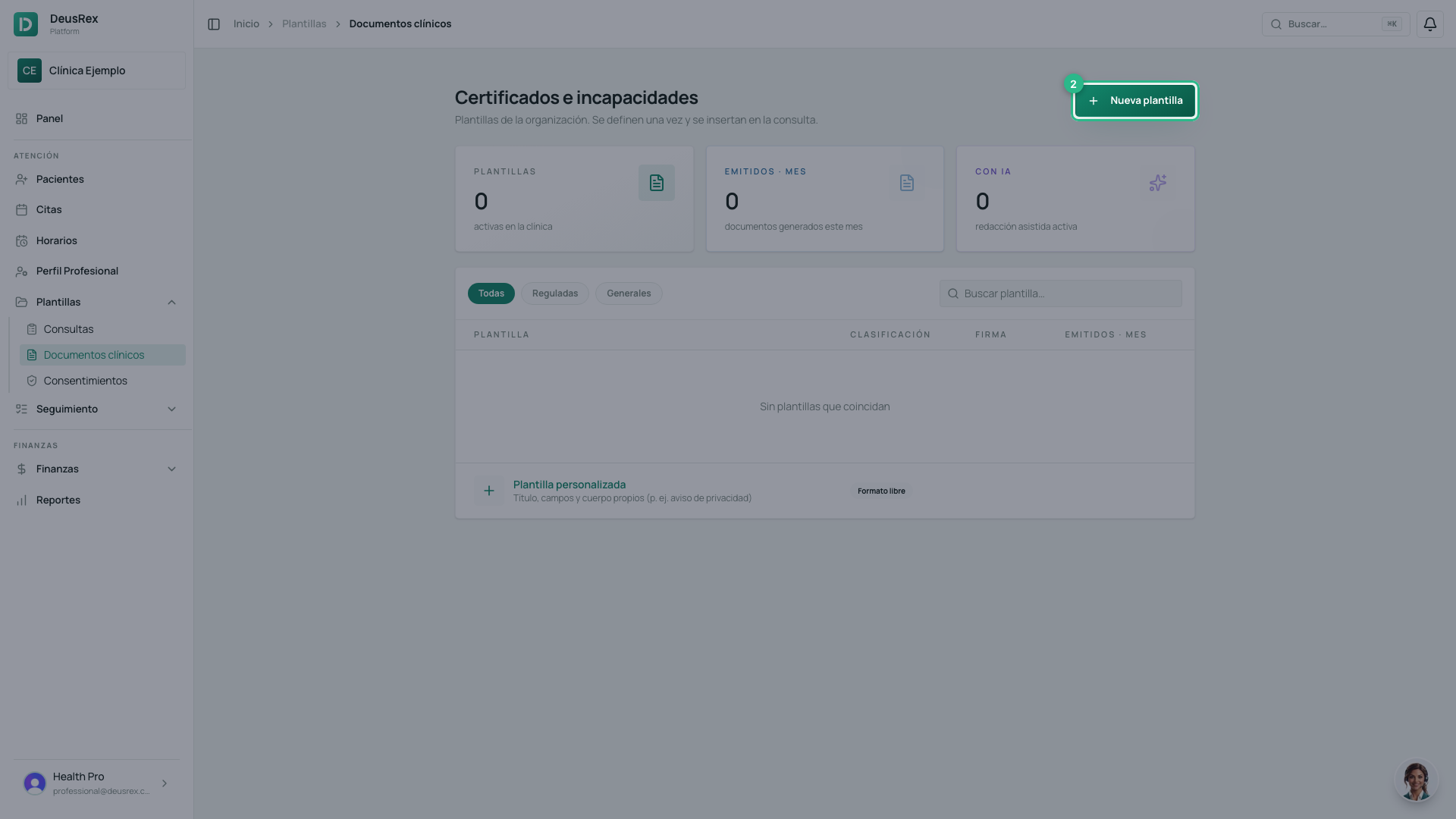Open the Plantilla personalizada link
The width and height of the screenshot is (1456, 819).
tap(570, 485)
